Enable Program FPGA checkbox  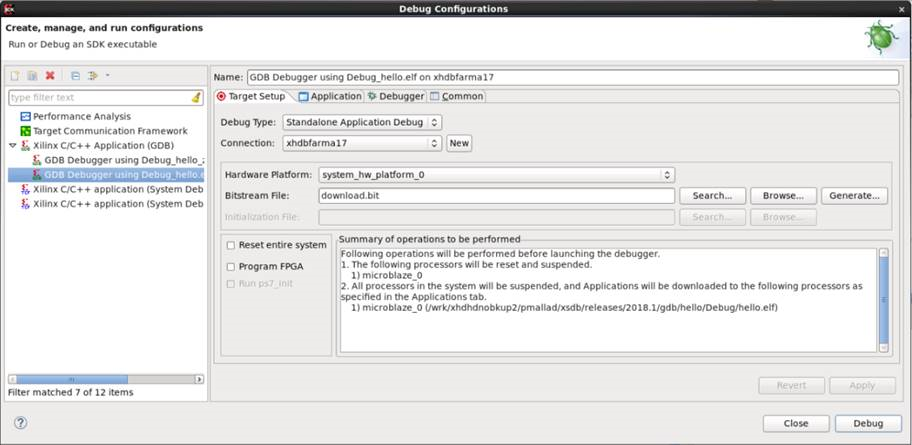(x=231, y=267)
